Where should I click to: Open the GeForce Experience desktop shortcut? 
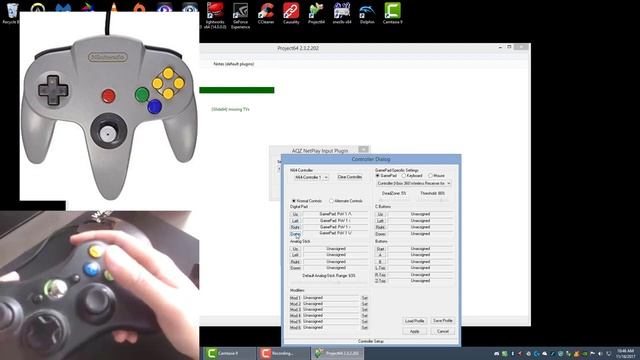coord(240,15)
